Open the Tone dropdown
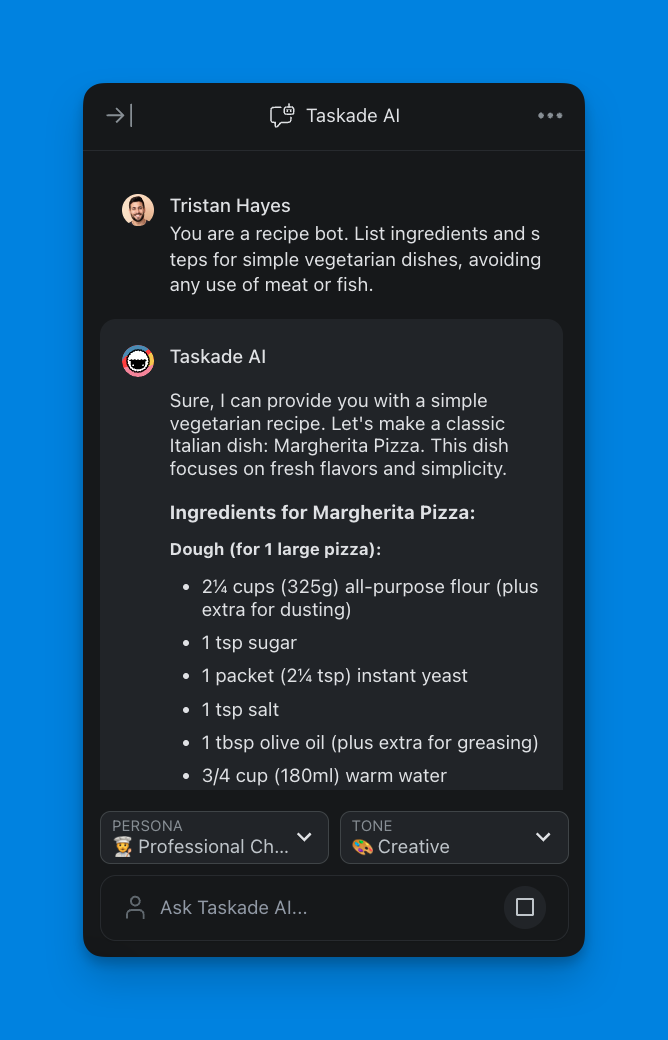The width and height of the screenshot is (668, 1040). [454, 837]
